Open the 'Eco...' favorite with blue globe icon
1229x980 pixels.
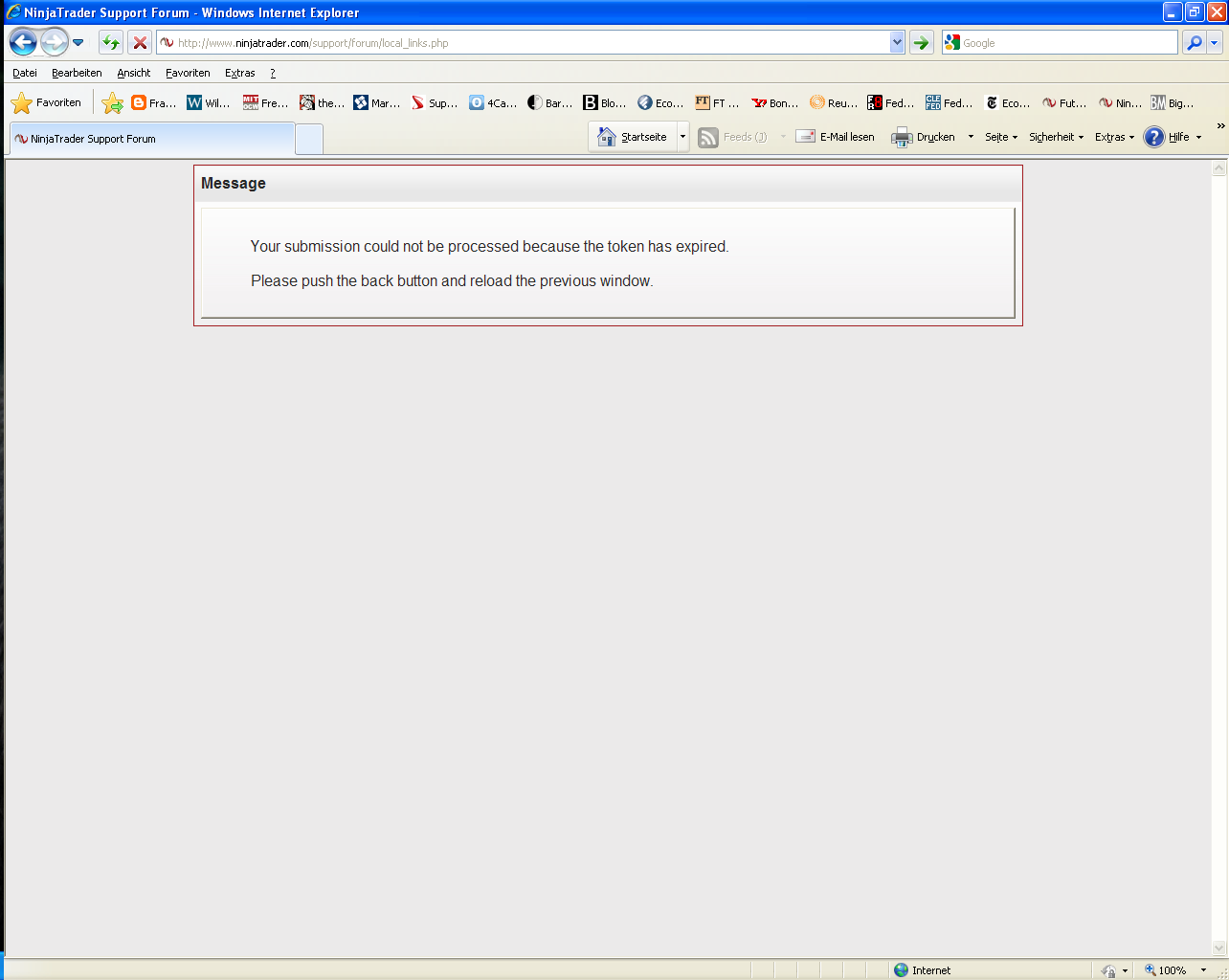[x=660, y=102]
